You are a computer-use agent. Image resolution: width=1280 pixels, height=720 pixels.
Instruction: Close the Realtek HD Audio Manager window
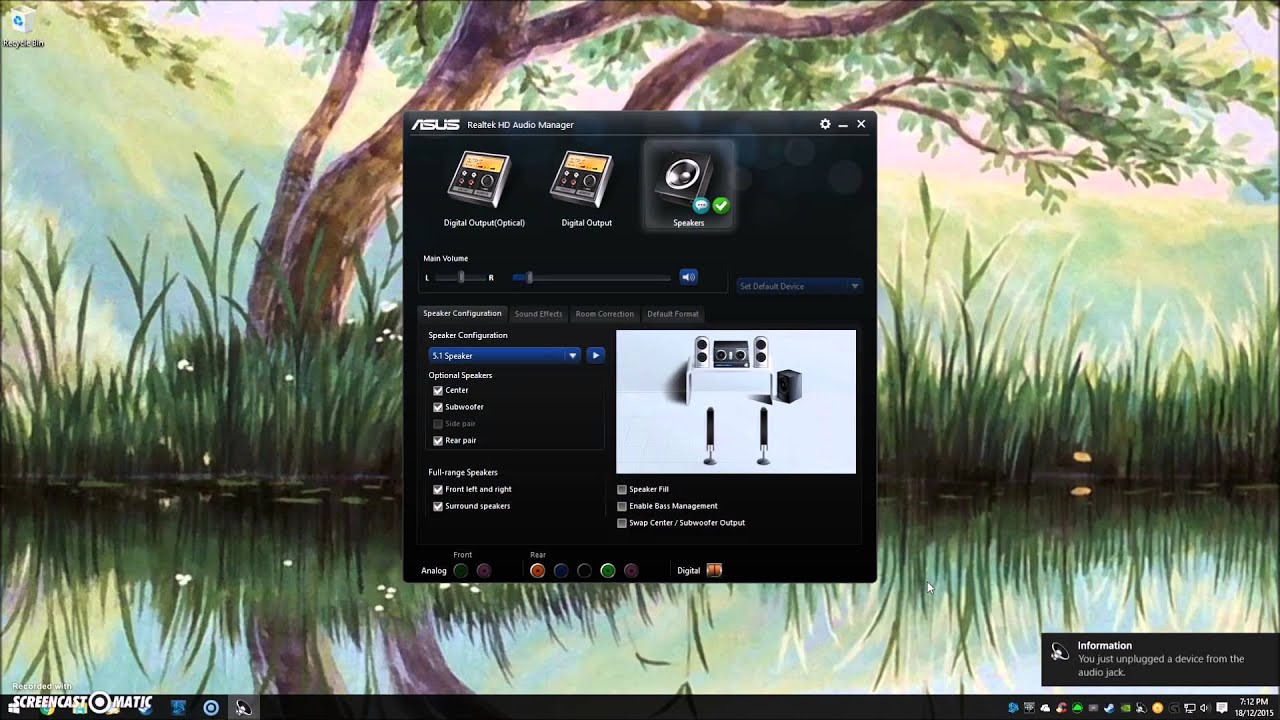861,124
